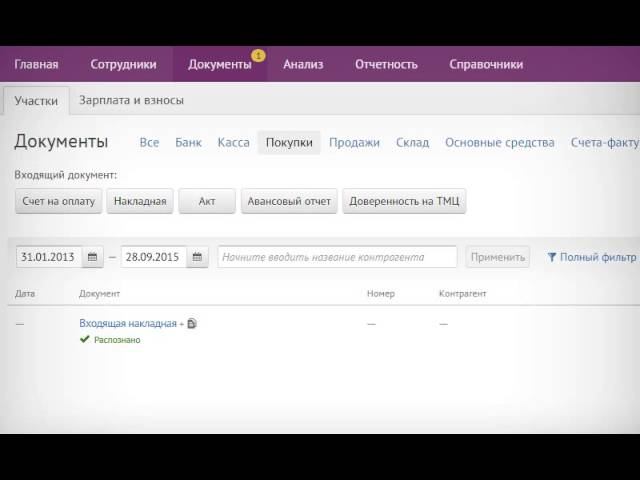Click green checkmark beside Распознано
Screen dimensions: 640x480
click(x=84, y=339)
